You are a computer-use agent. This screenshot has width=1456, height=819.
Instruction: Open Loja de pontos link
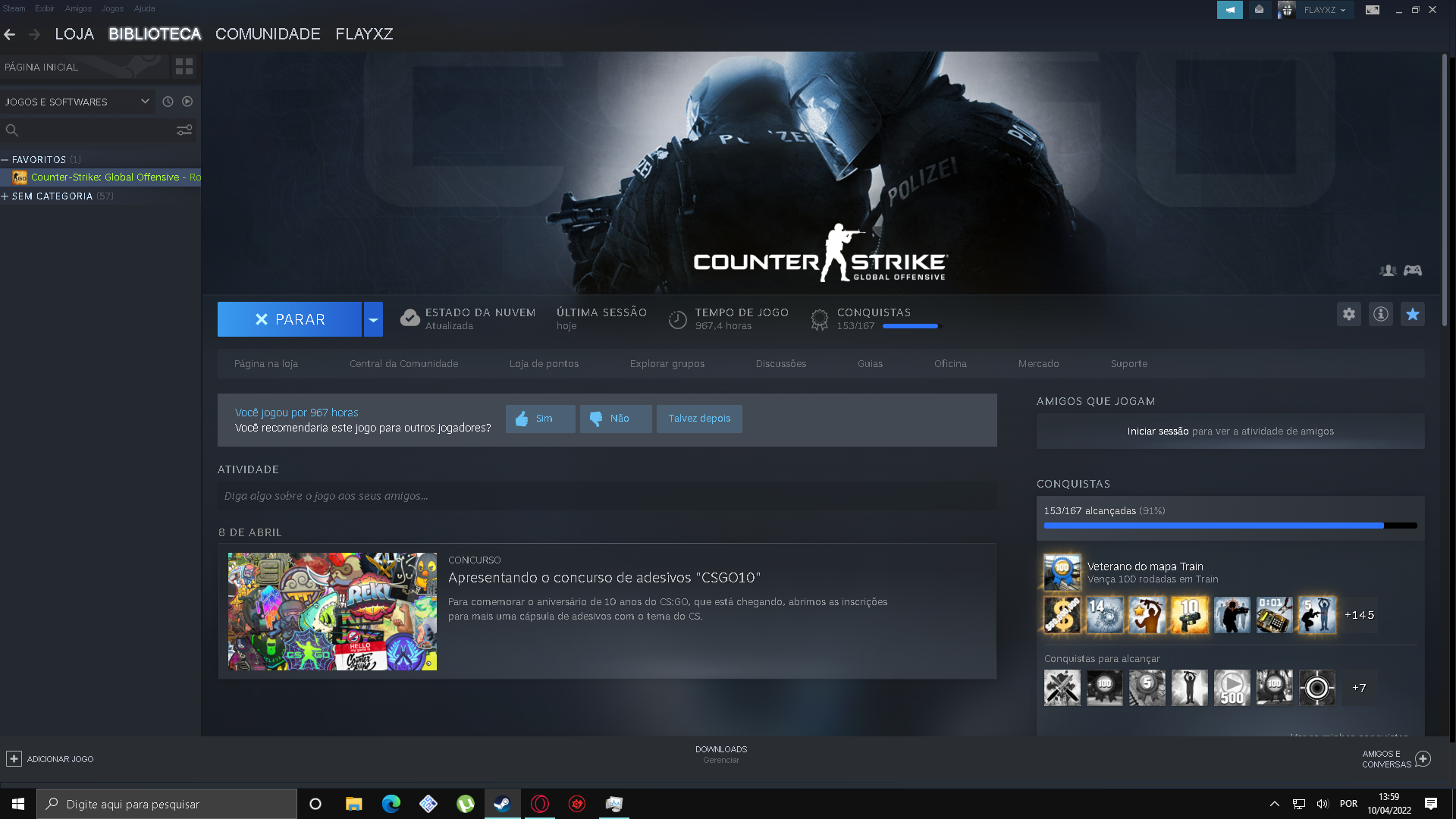[x=544, y=364]
